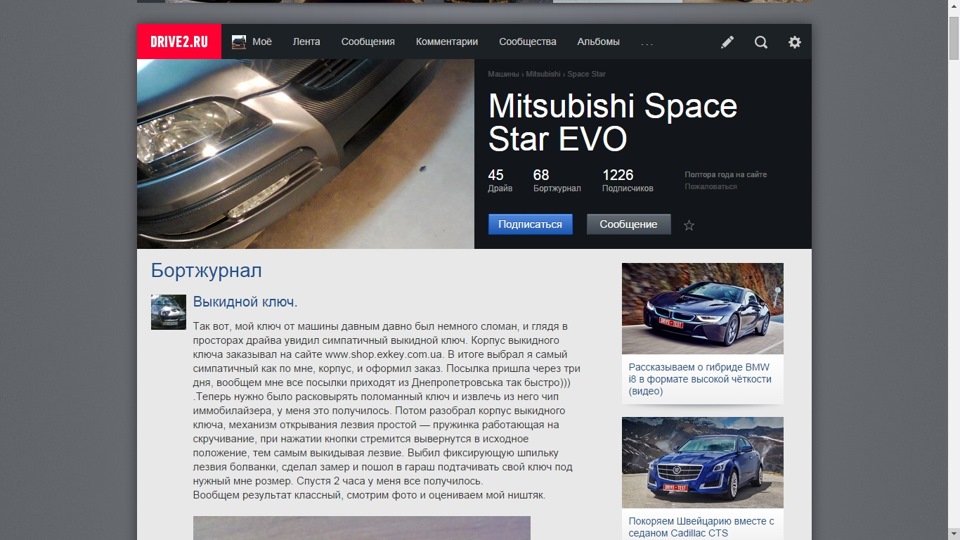The height and width of the screenshot is (540, 960).
Task: Open the Cadillac CTS article thumbnail
Action: coord(703,463)
